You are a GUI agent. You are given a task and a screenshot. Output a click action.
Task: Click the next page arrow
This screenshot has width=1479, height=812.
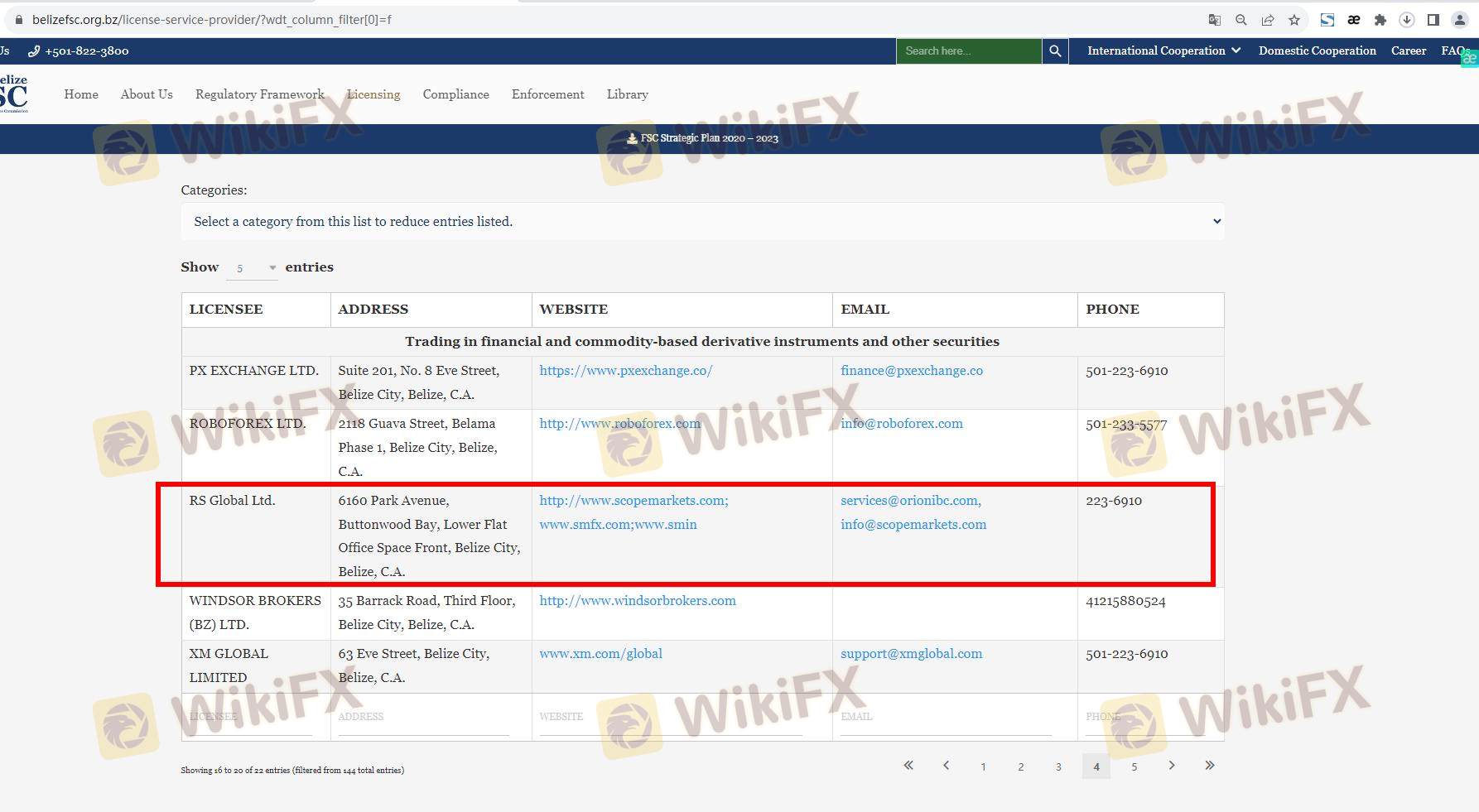click(x=1172, y=766)
